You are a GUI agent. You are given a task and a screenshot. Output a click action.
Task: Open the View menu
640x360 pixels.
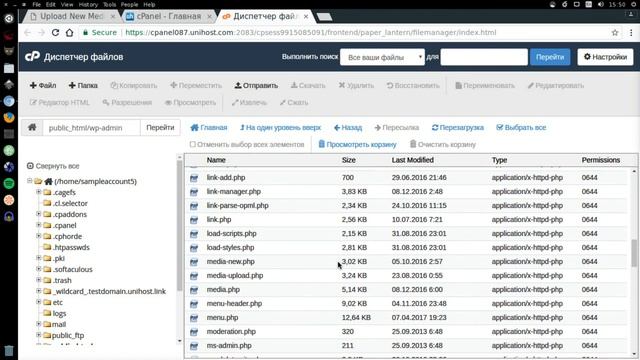pyautogui.click(x=67, y=4)
